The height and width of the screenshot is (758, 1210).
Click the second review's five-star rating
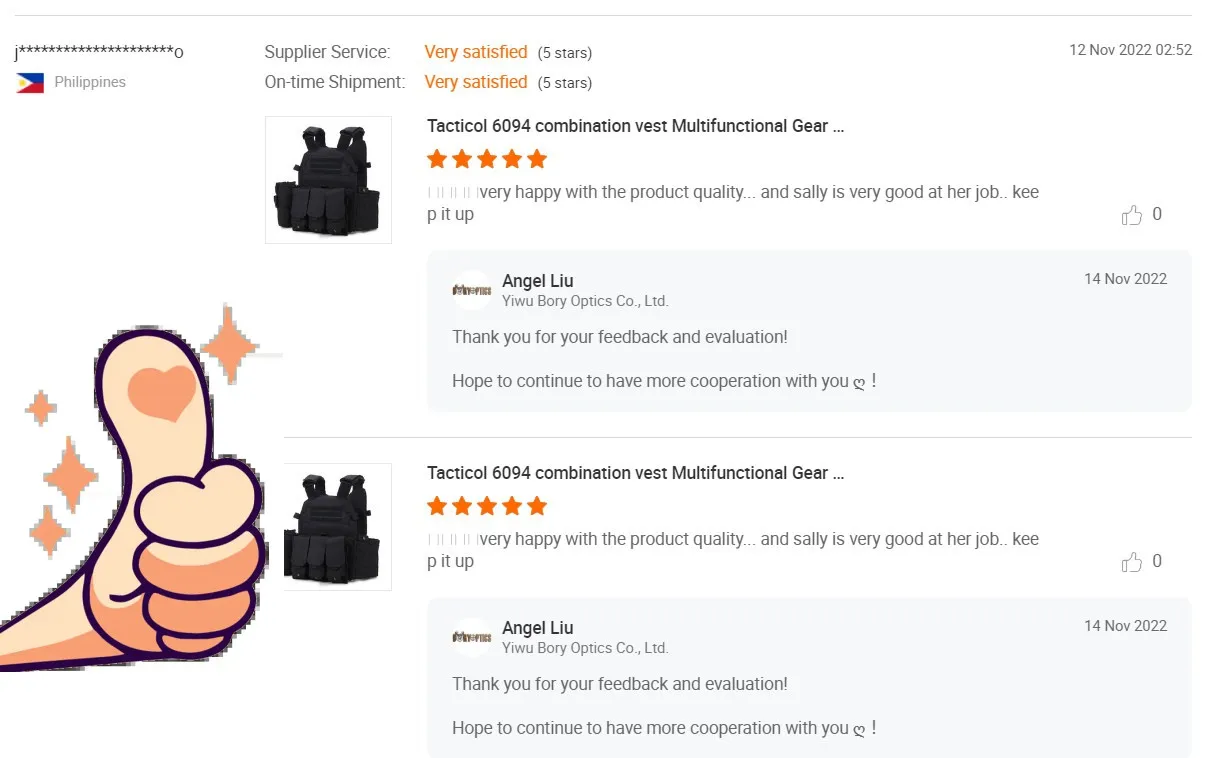click(487, 506)
